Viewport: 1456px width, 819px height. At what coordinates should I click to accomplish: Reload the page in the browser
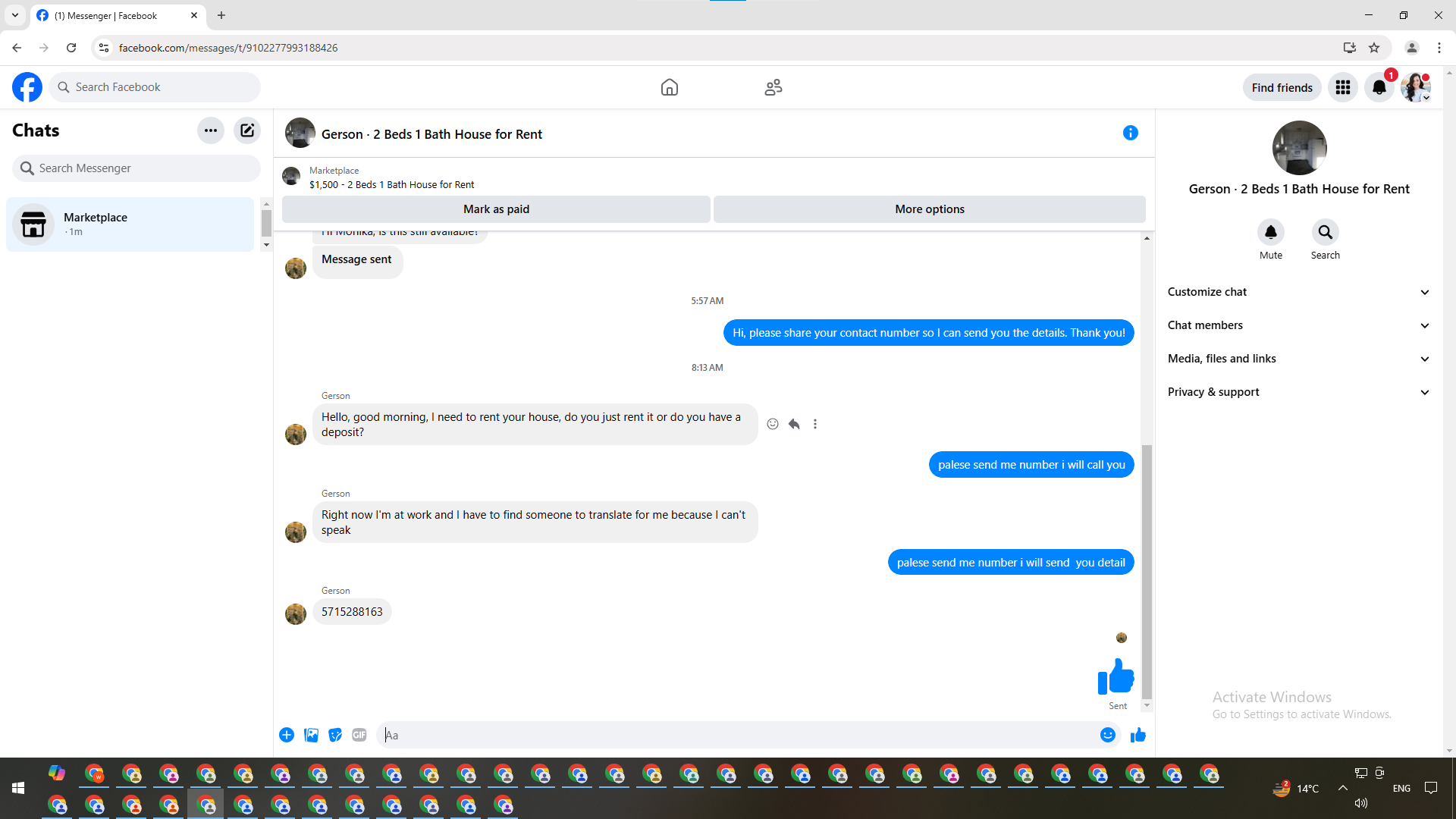(71, 48)
